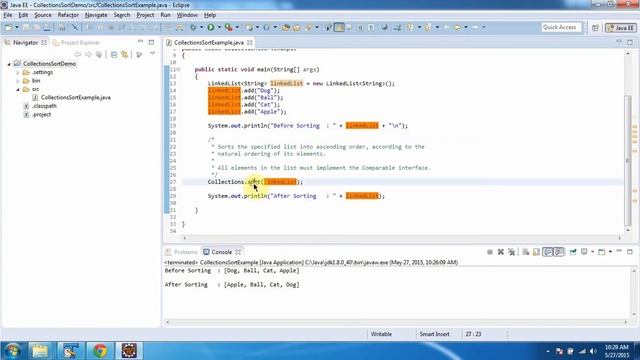640x360 pixels.
Task: Open the Navigate menu
Action: (x=96, y=15)
